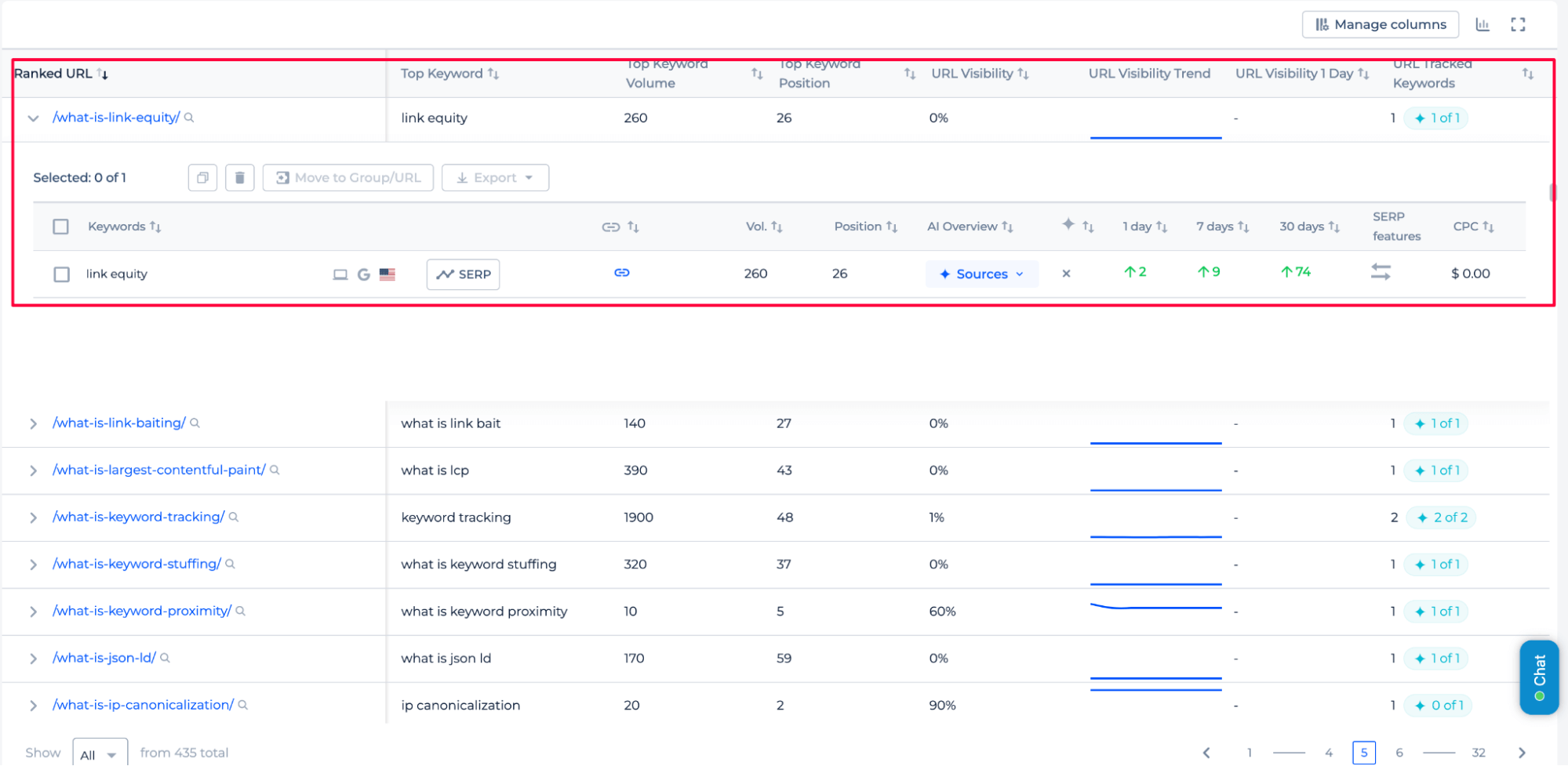Click magnifier icon next to /what-is-link-equity/

coord(189,118)
